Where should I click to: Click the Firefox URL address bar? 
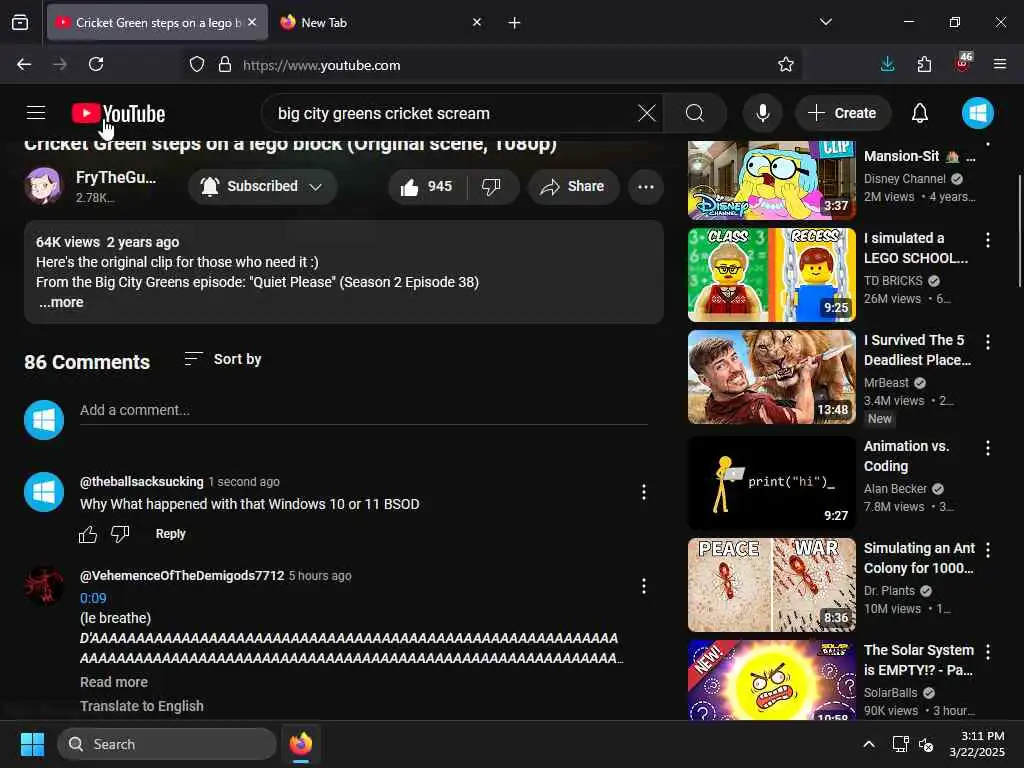(491, 65)
